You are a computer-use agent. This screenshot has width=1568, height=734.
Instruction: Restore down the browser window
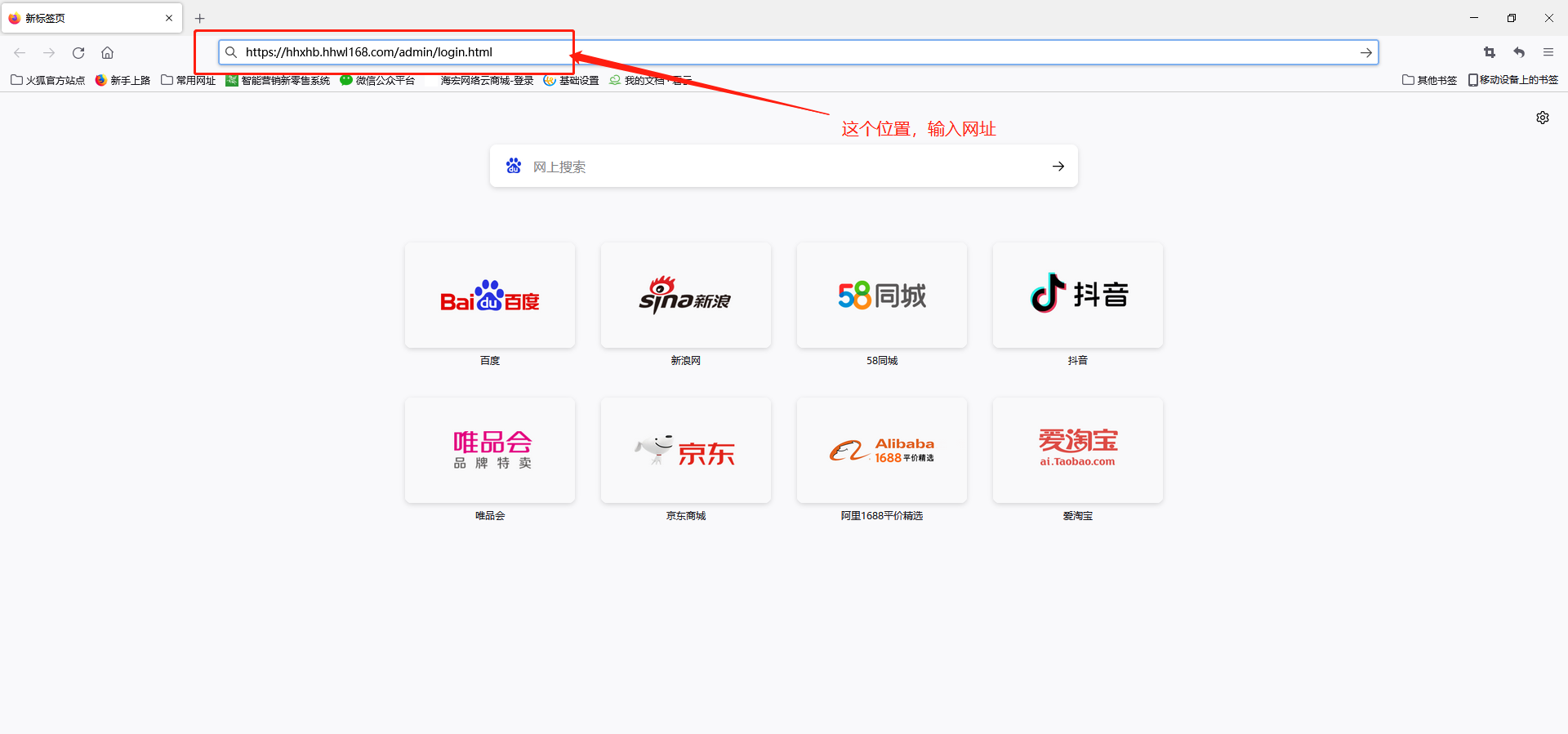(x=1512, y=18)
